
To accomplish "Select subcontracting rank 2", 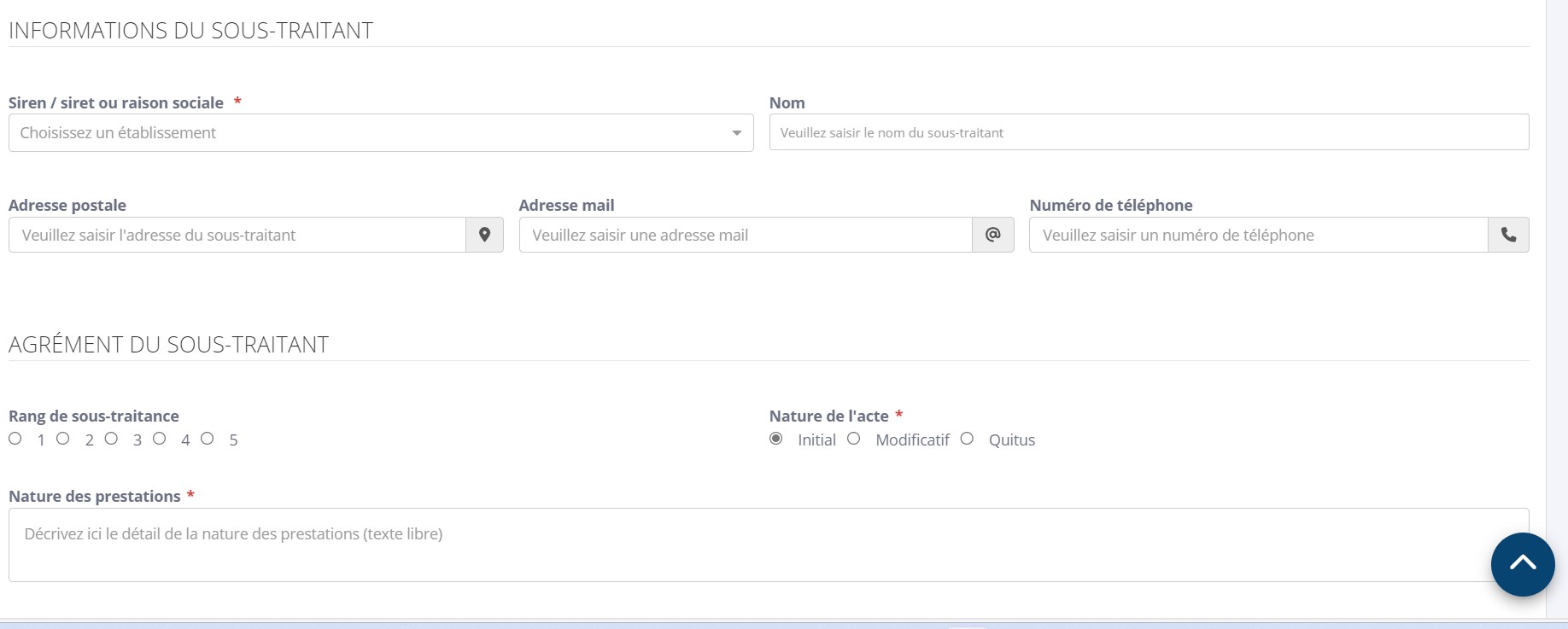I will [x=63, y=439].
